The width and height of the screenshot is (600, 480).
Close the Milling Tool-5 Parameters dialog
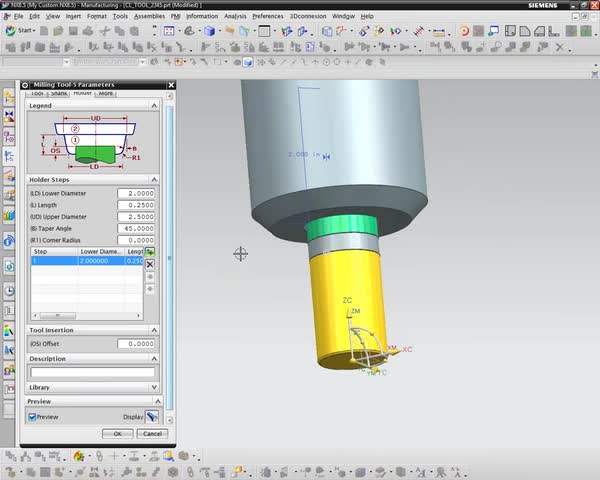[171, 85]
